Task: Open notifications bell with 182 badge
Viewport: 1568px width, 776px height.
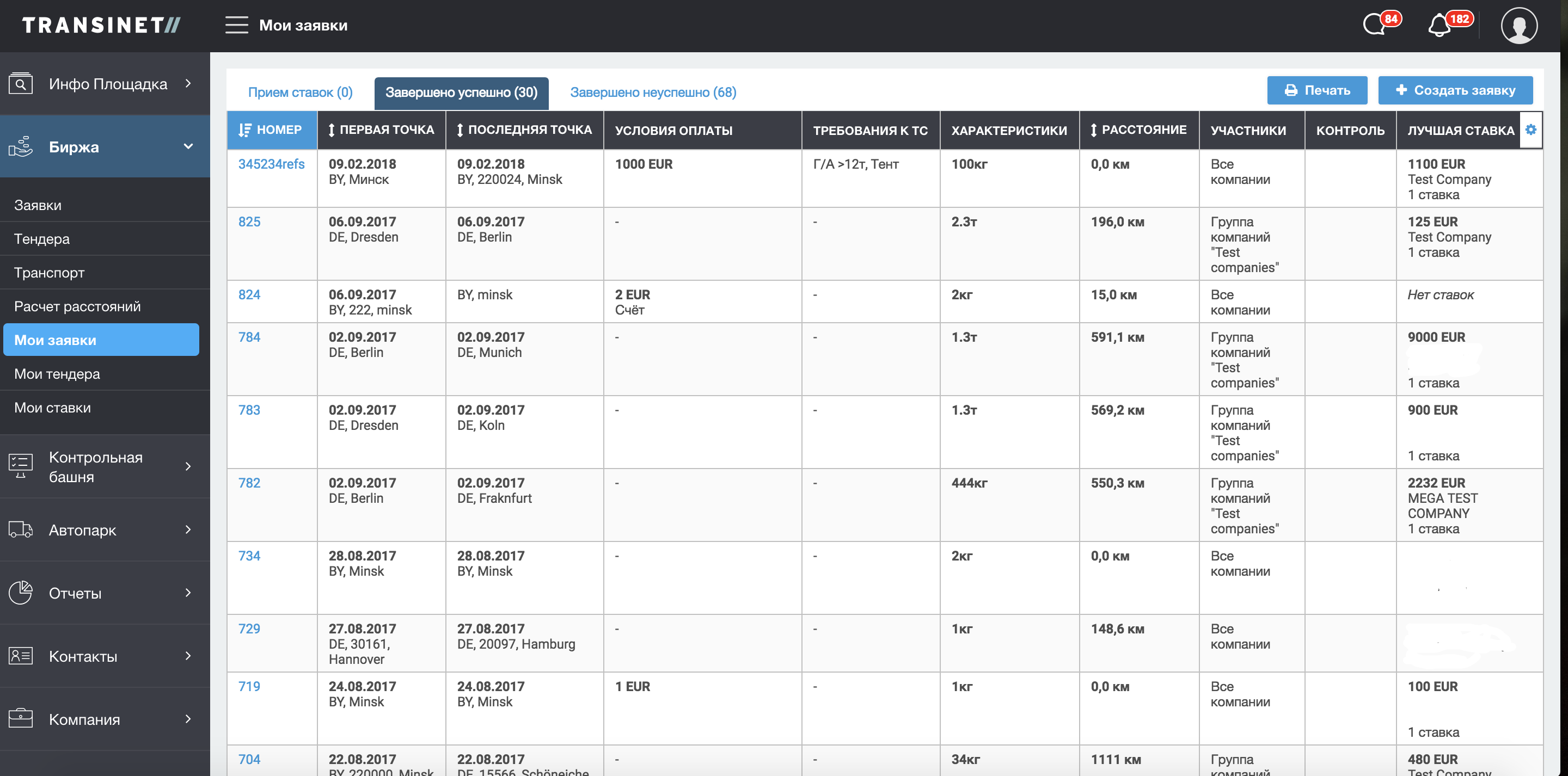Action: pyautogui.click(x=1440, y=26)
